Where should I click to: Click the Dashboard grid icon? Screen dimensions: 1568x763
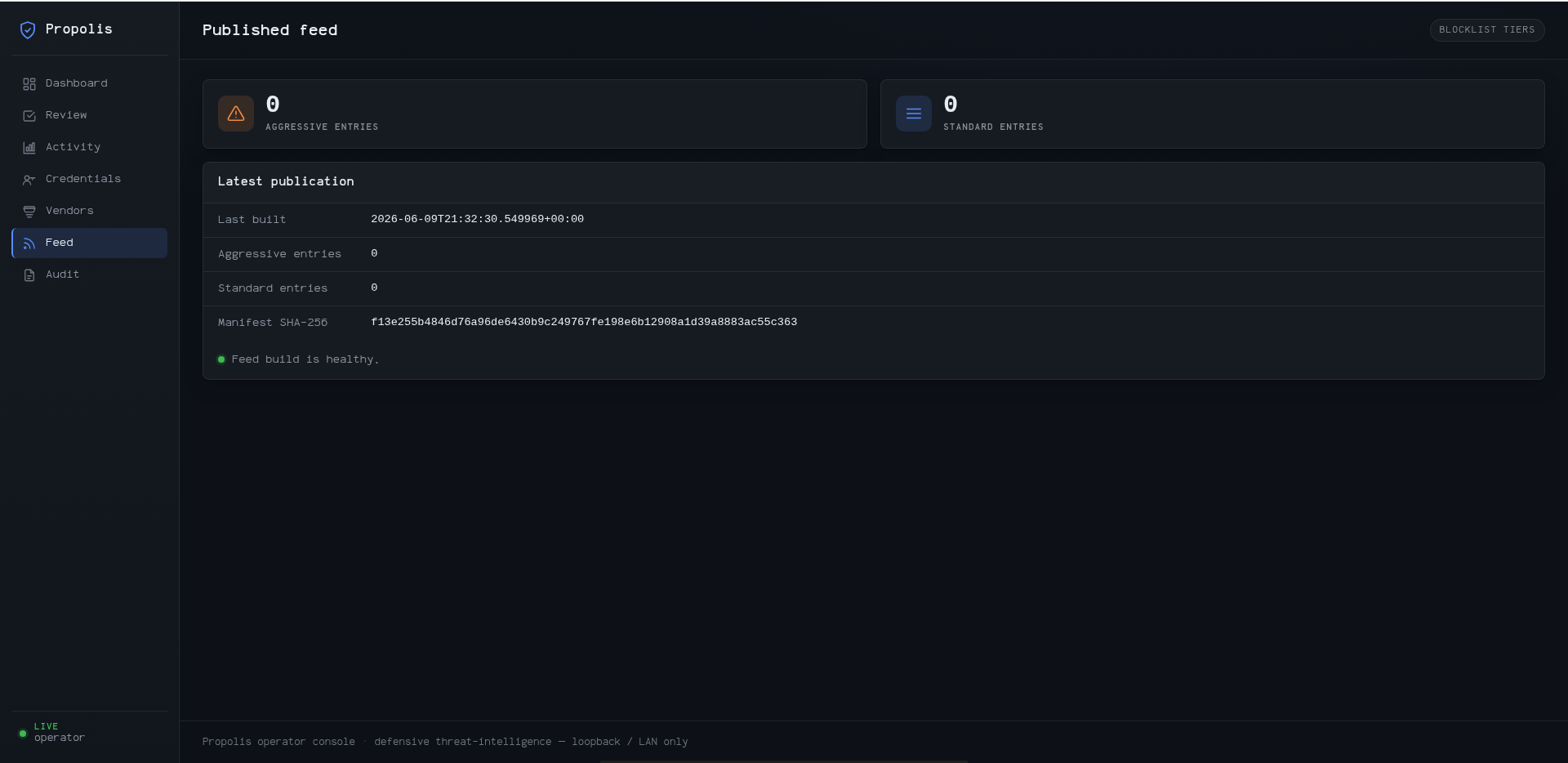[x=29, y=84]
